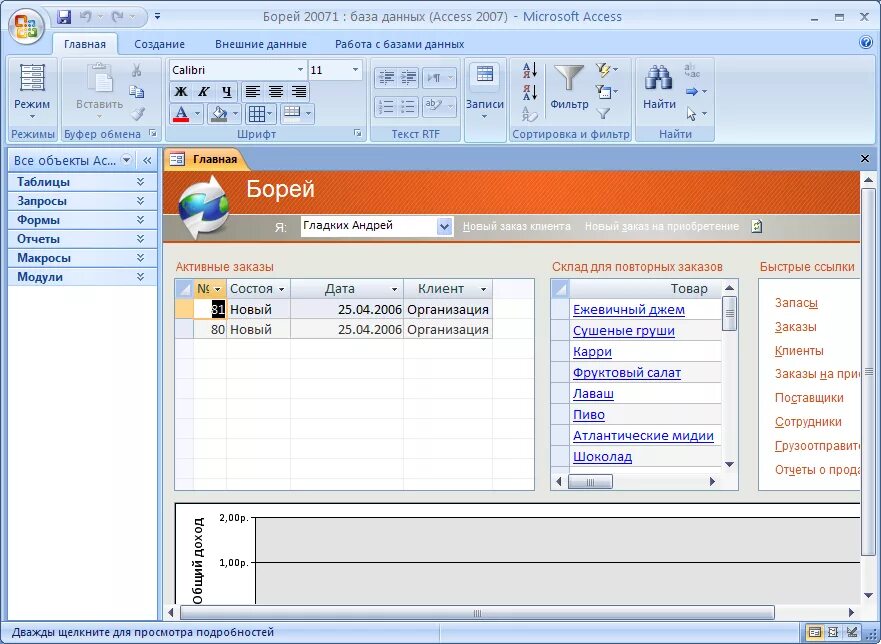881x644 pixels.
Task: Expand the Таблицы navigation group
Action: (x=83, y=182)
